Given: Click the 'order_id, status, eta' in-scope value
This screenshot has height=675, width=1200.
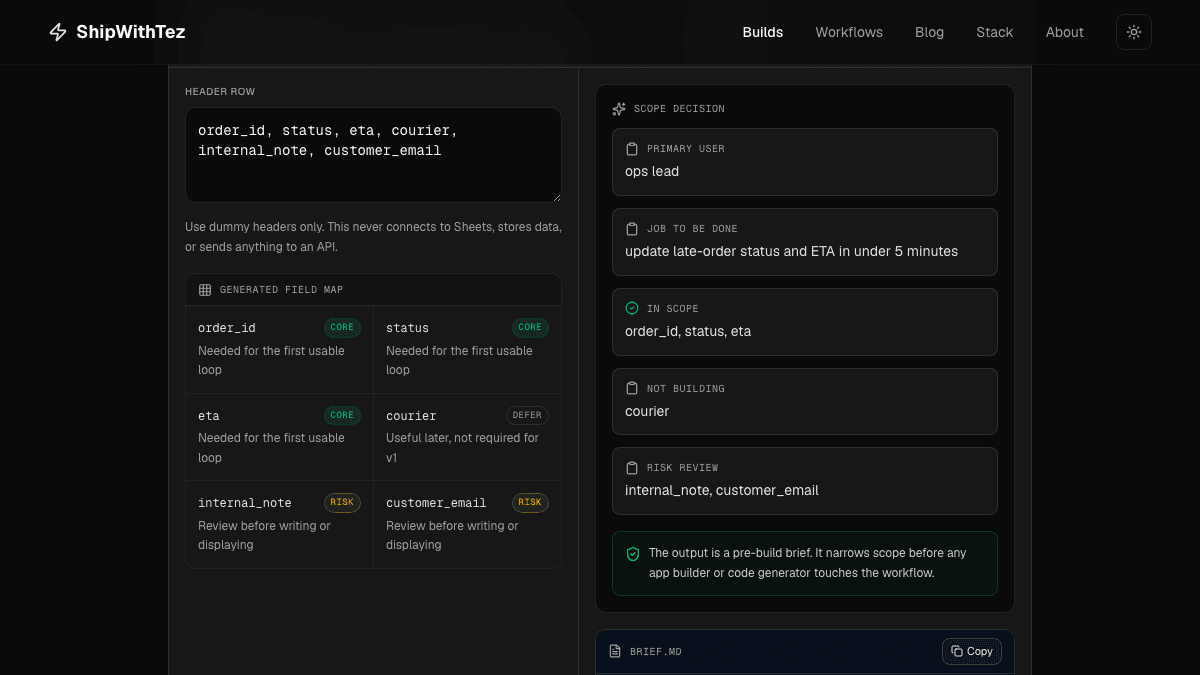Looking at the screenshot, I should 688,331.
